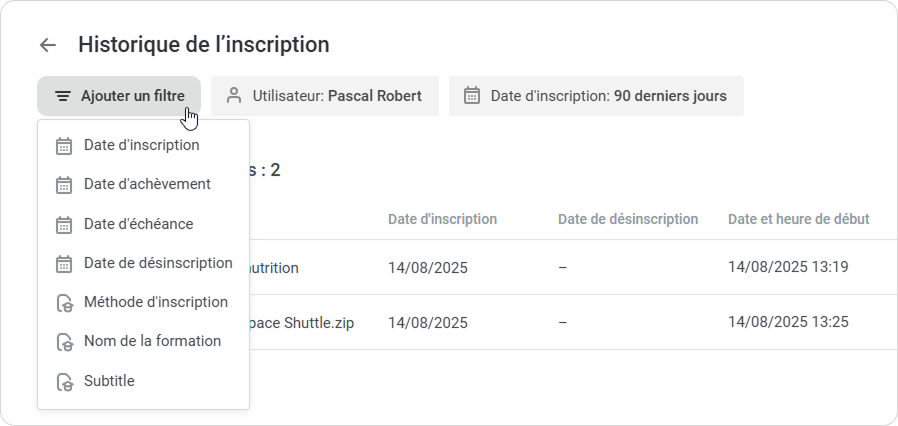Click calendar icon beside Date d'échéance
Screen dimensions: 898x426
64,225
